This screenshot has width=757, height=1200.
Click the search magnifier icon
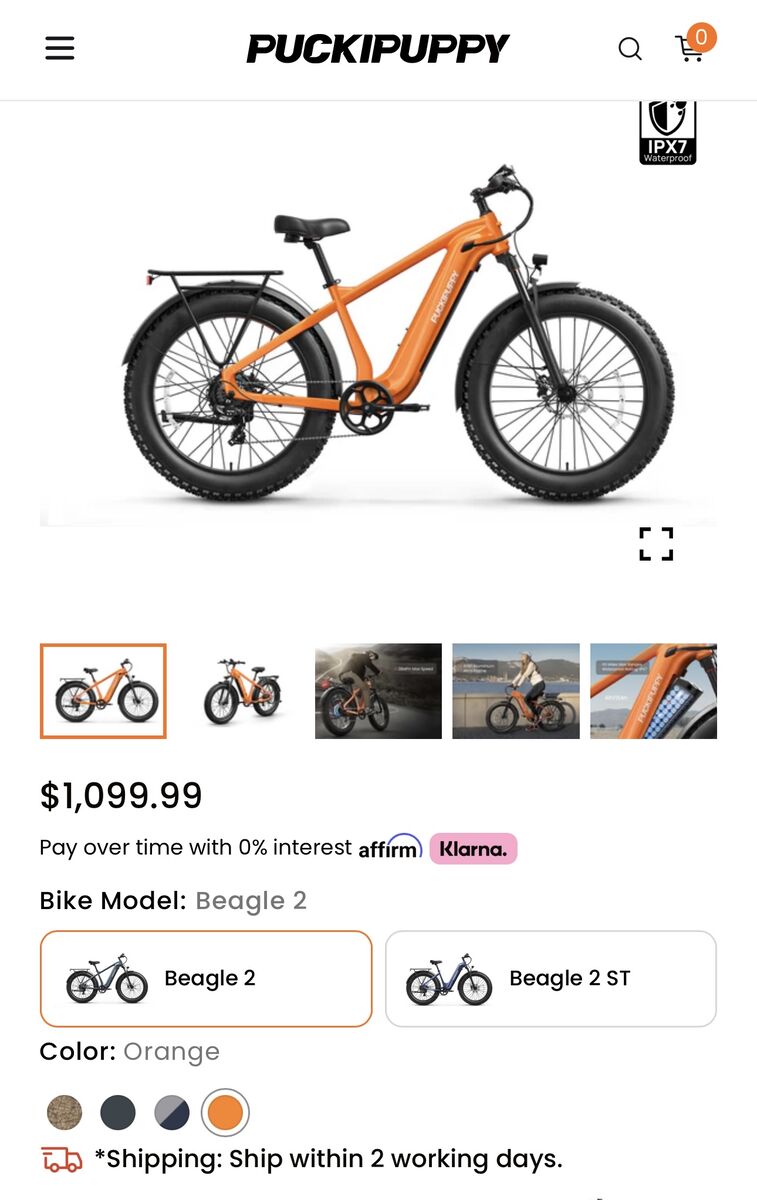630,48
